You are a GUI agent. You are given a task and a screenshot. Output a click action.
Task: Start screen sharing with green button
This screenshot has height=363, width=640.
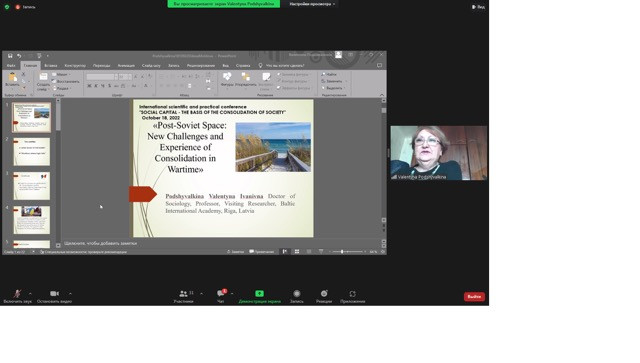pyautogui.click(x=260, y=296)
